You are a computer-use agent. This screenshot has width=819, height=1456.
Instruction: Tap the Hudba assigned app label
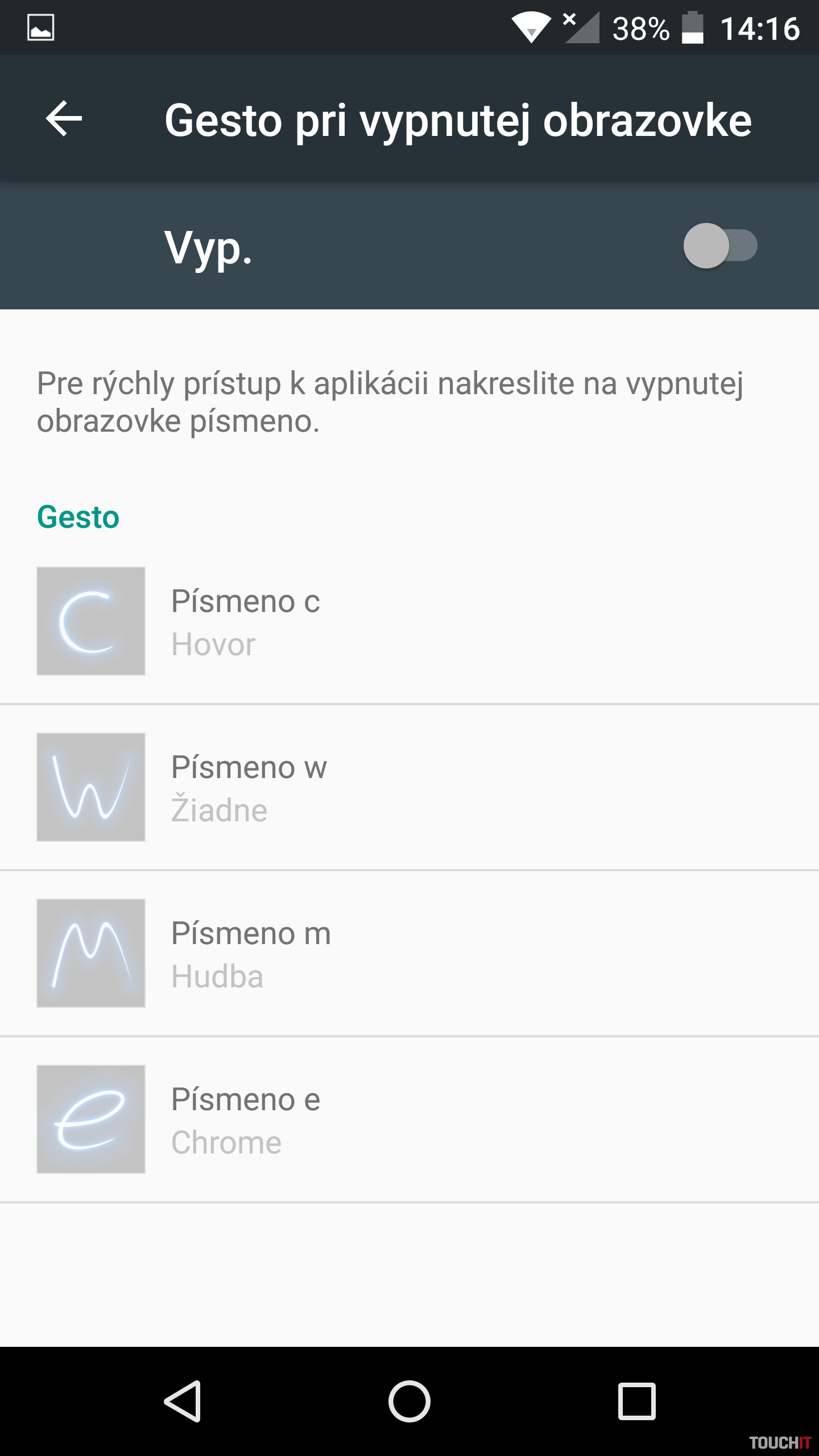point(217,977)
